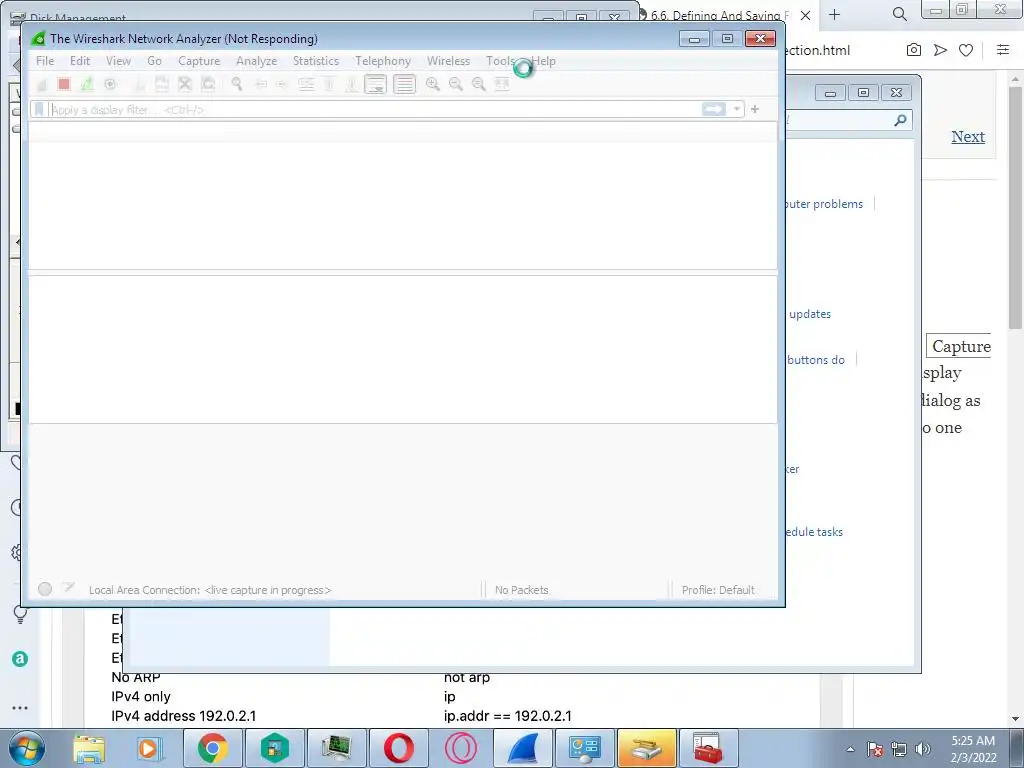Open the Capture menu in Wireshark

tap(199, 61)
